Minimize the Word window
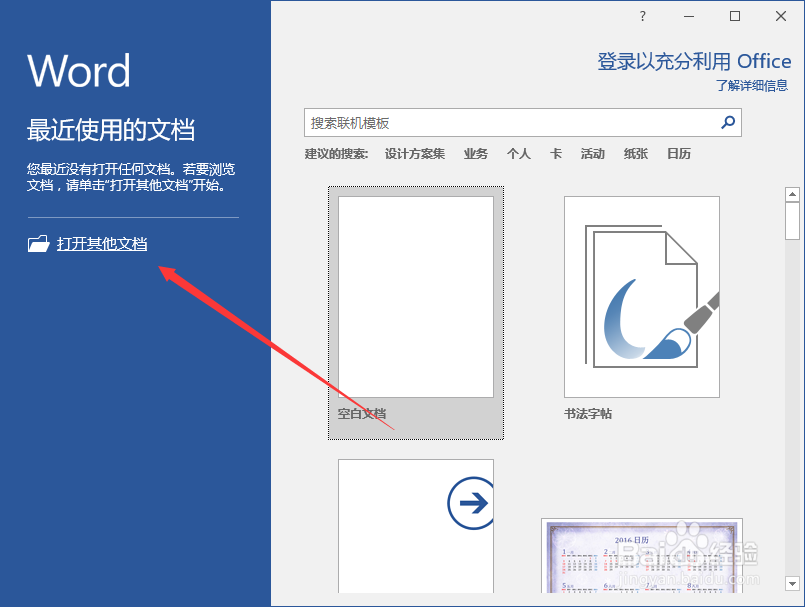The width and height of the screenshot is (805, 607). [x=689, y=16]
